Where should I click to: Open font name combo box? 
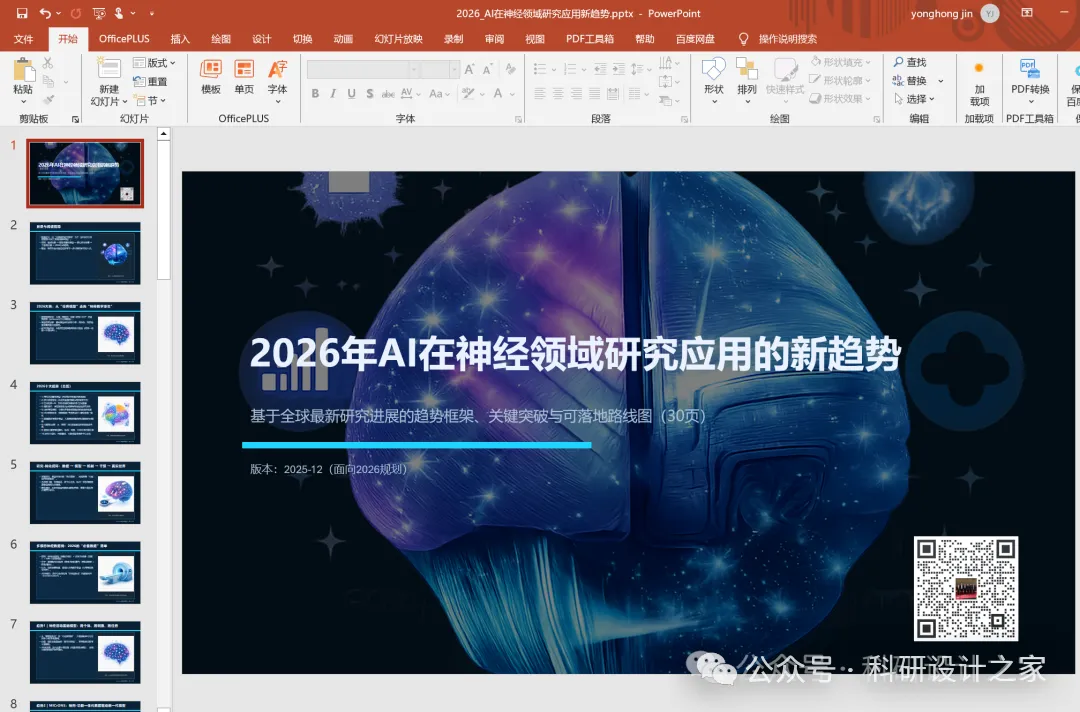point(363,69)
